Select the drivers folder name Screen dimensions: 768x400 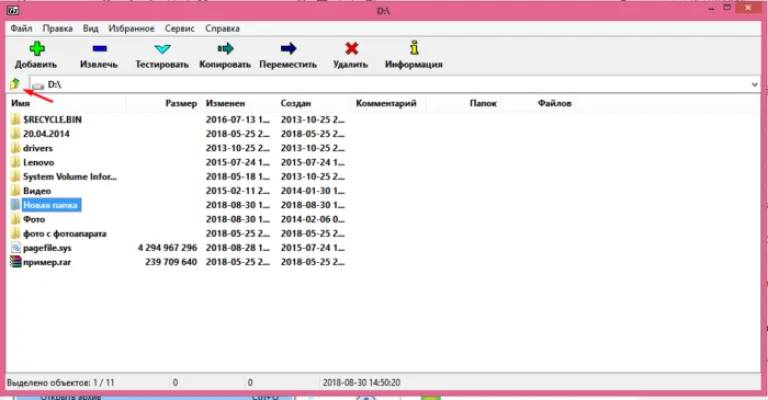click(38, 148)
